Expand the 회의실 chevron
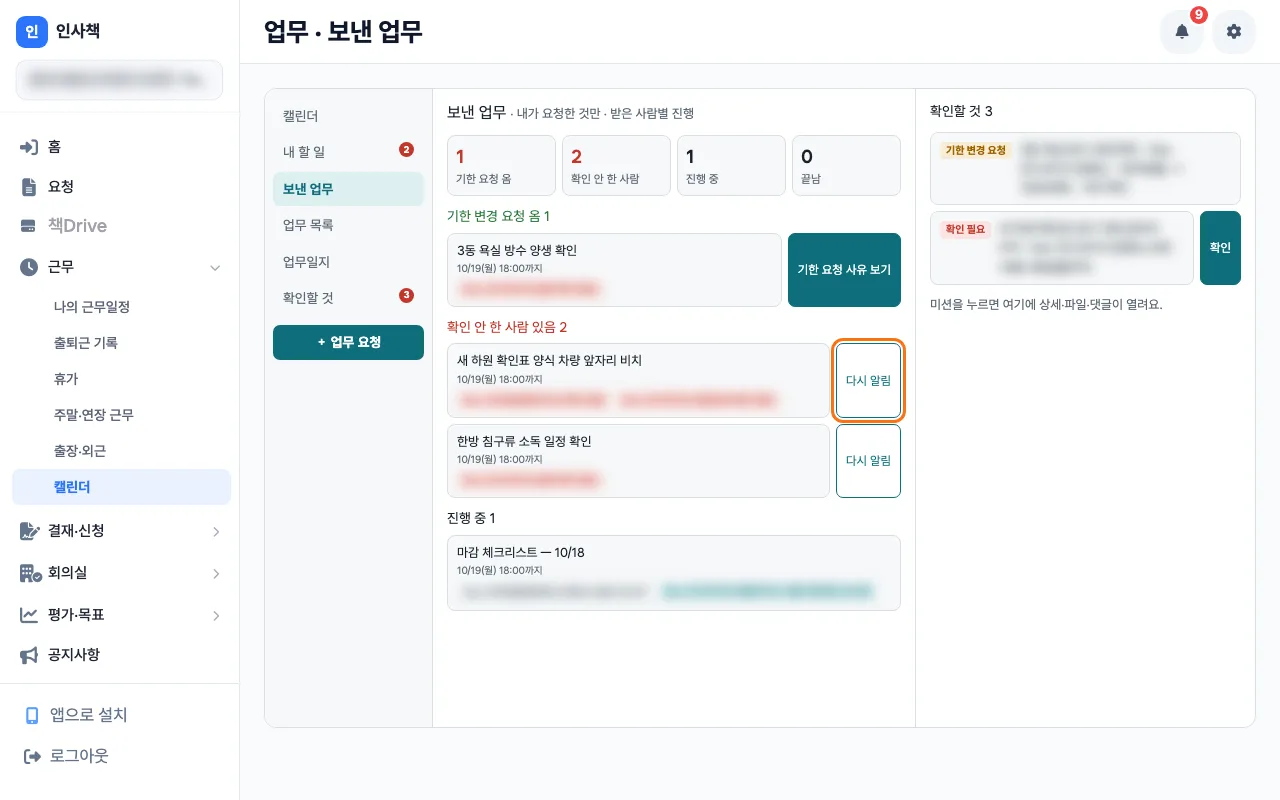 216,573
